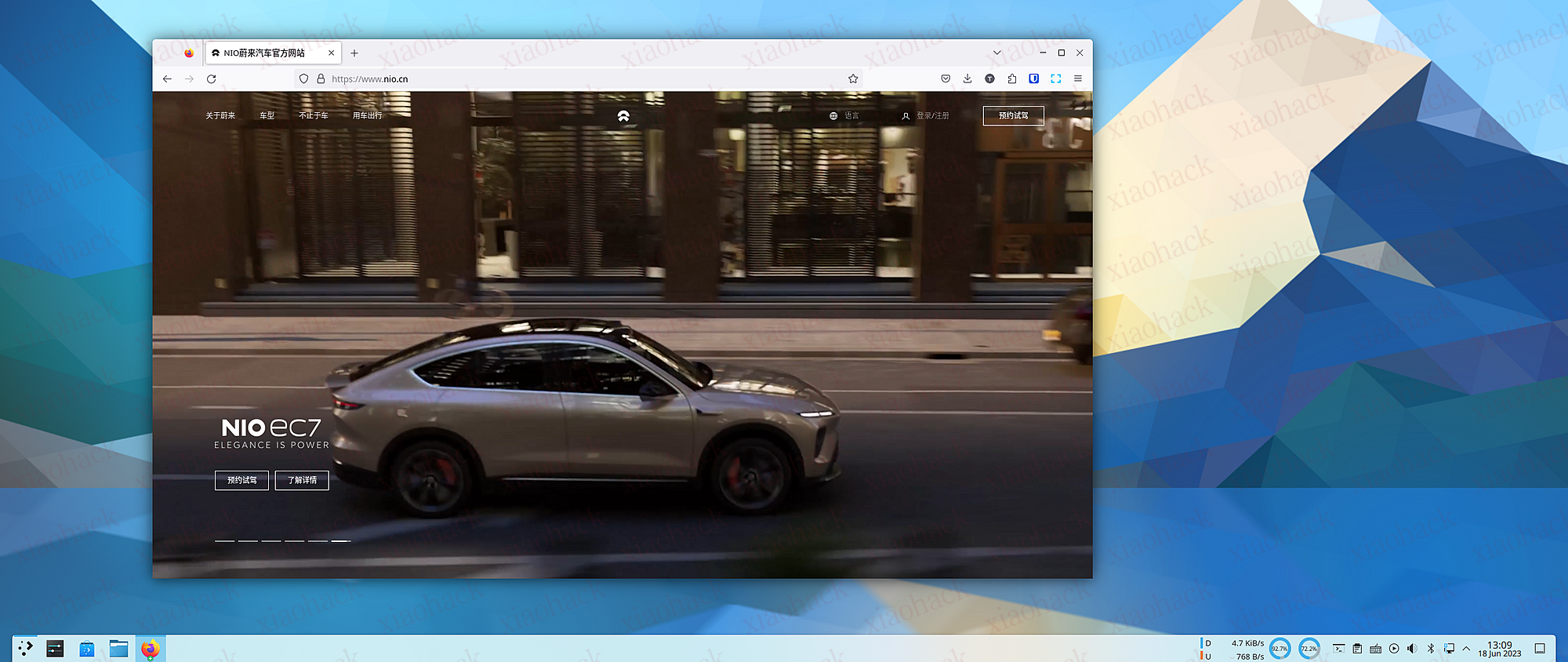Open the Bitwarden extension icon
The width and height of the screenshot is (1568, 662).
(1034, 79)
